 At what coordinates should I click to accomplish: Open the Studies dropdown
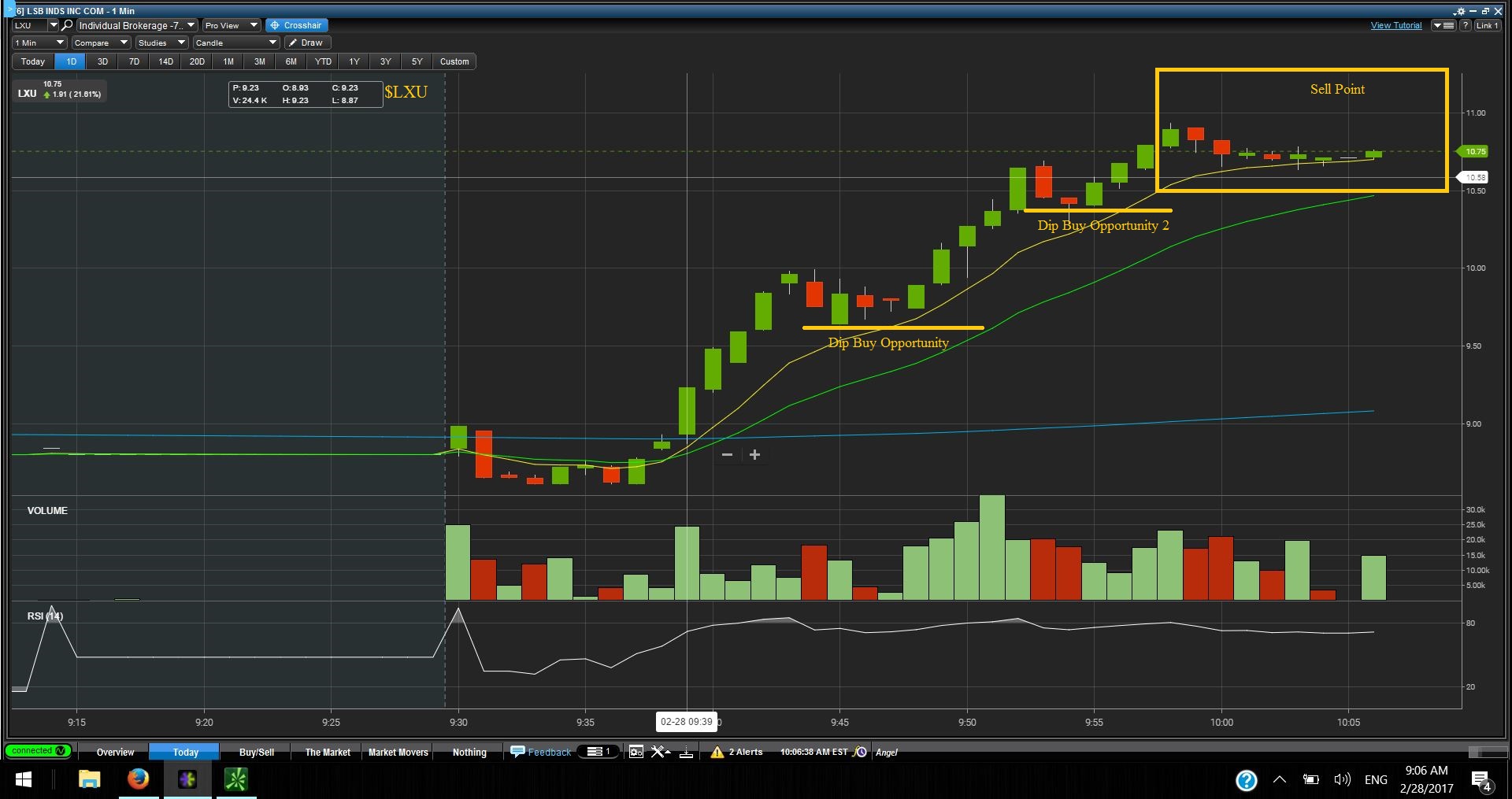tap(161, 43)
